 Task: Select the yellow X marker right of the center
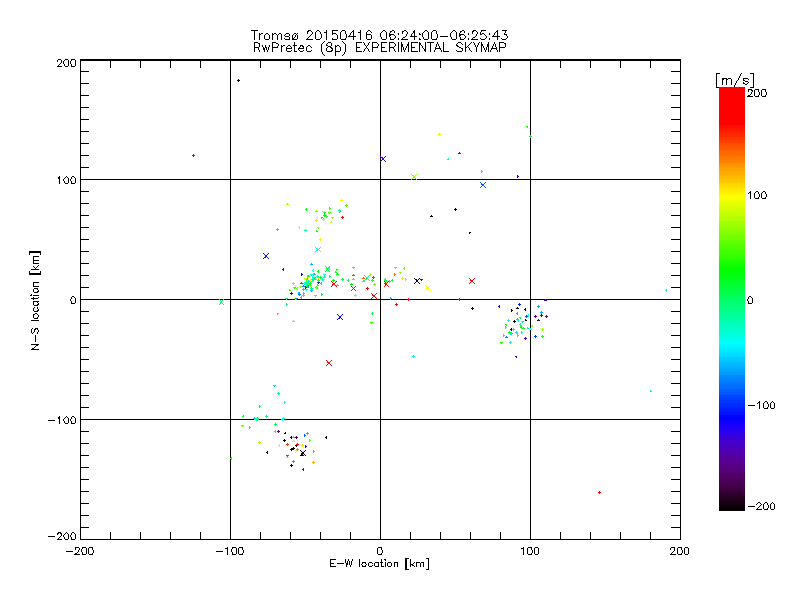point(428,288)
